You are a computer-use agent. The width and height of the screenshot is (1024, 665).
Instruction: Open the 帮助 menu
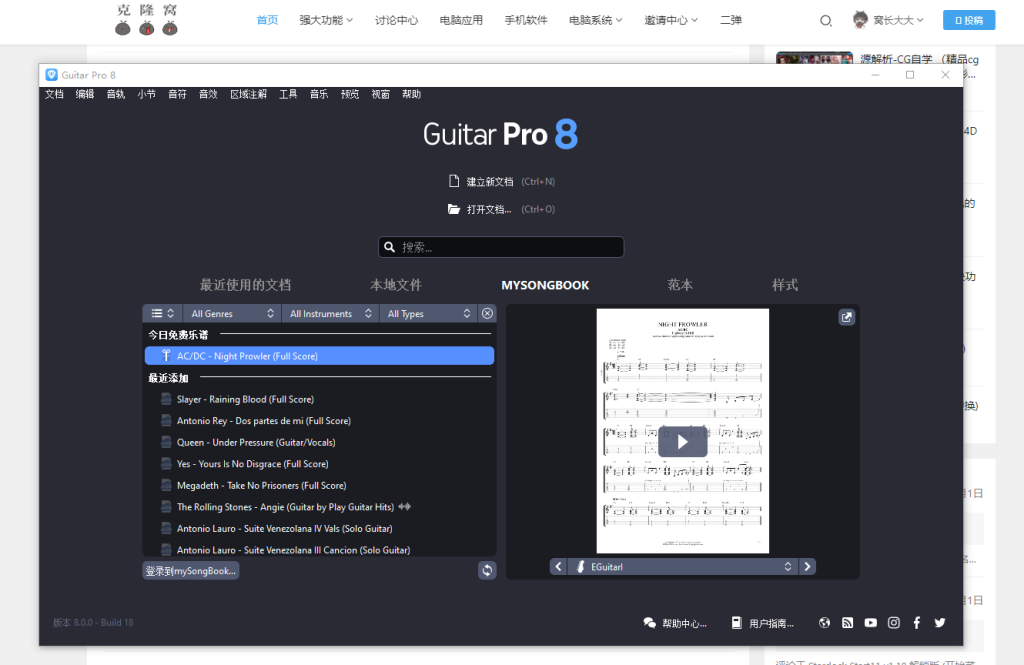pos(411,94)
